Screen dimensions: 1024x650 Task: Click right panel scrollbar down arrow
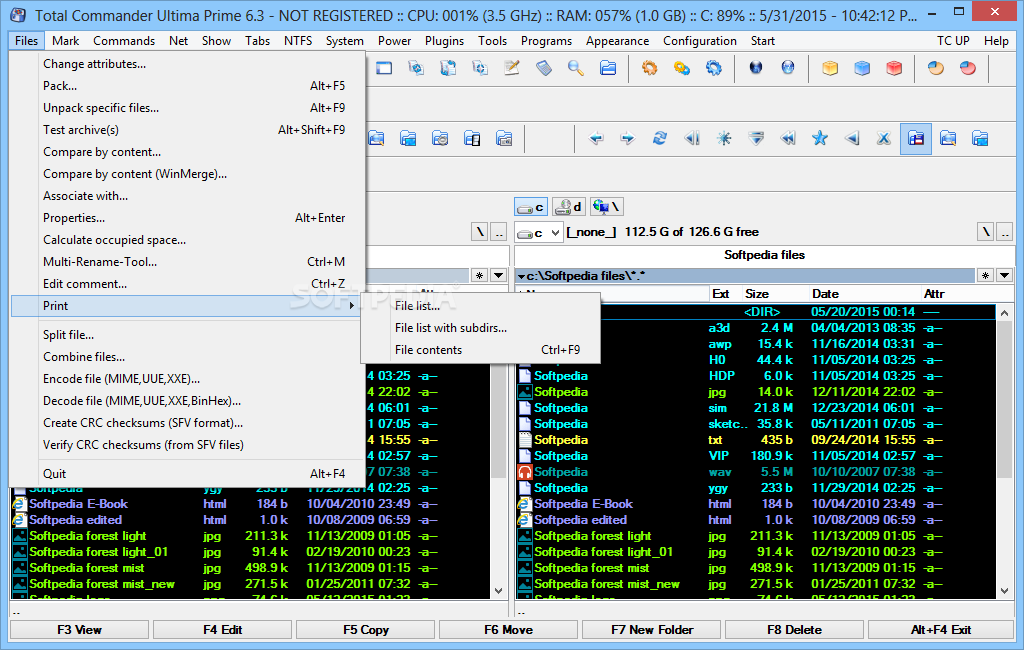[1004, 591]
